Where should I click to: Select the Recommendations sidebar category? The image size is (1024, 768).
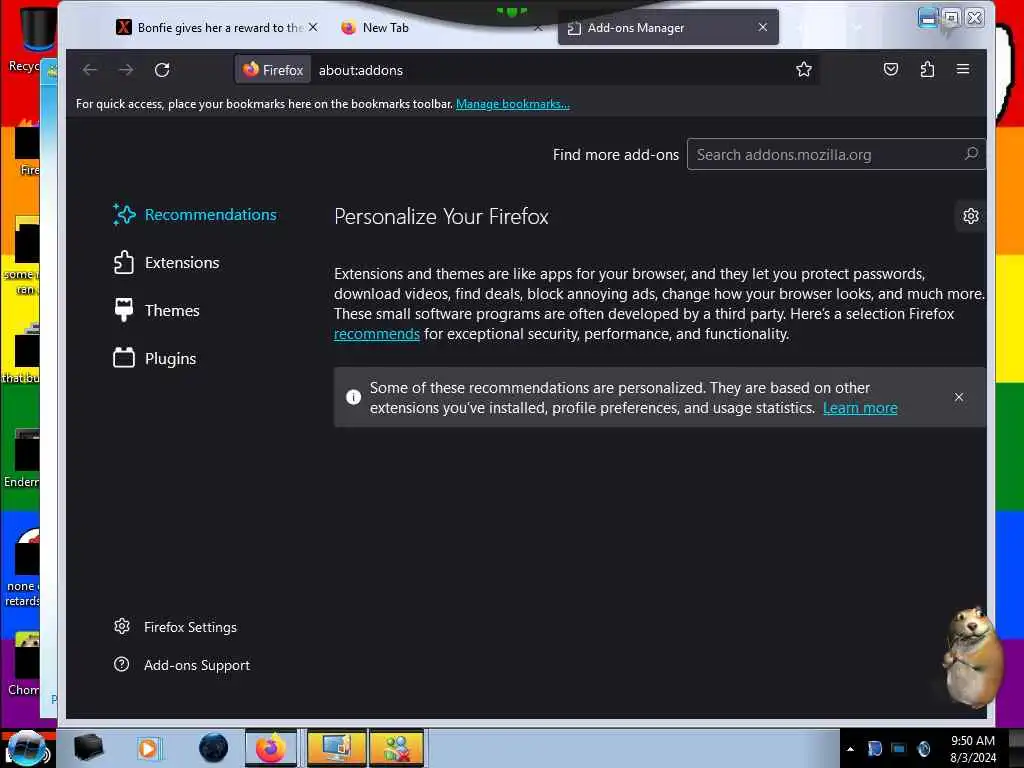click(x=195, y=215)
